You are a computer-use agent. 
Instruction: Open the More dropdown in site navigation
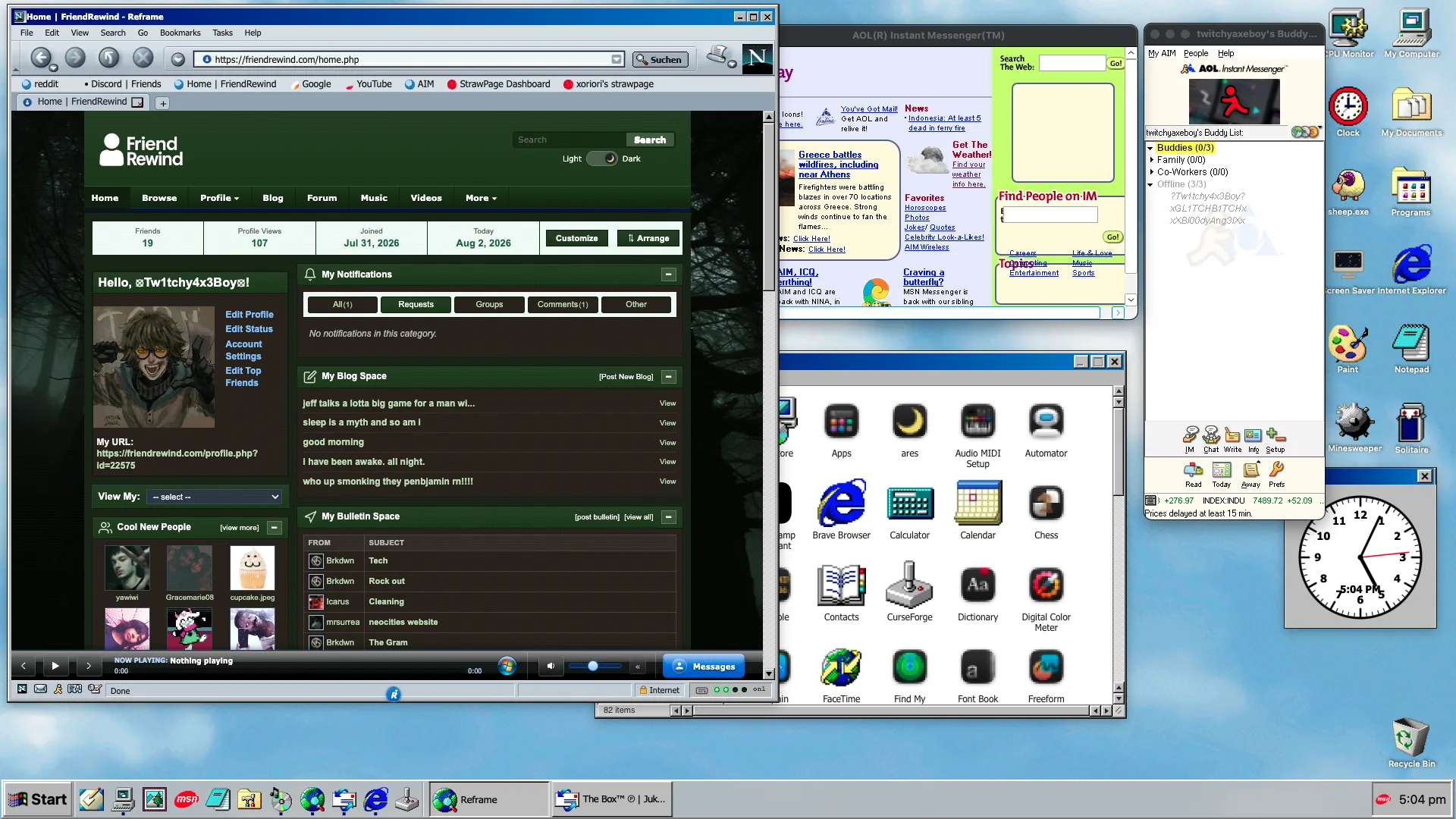coord(481,198)
